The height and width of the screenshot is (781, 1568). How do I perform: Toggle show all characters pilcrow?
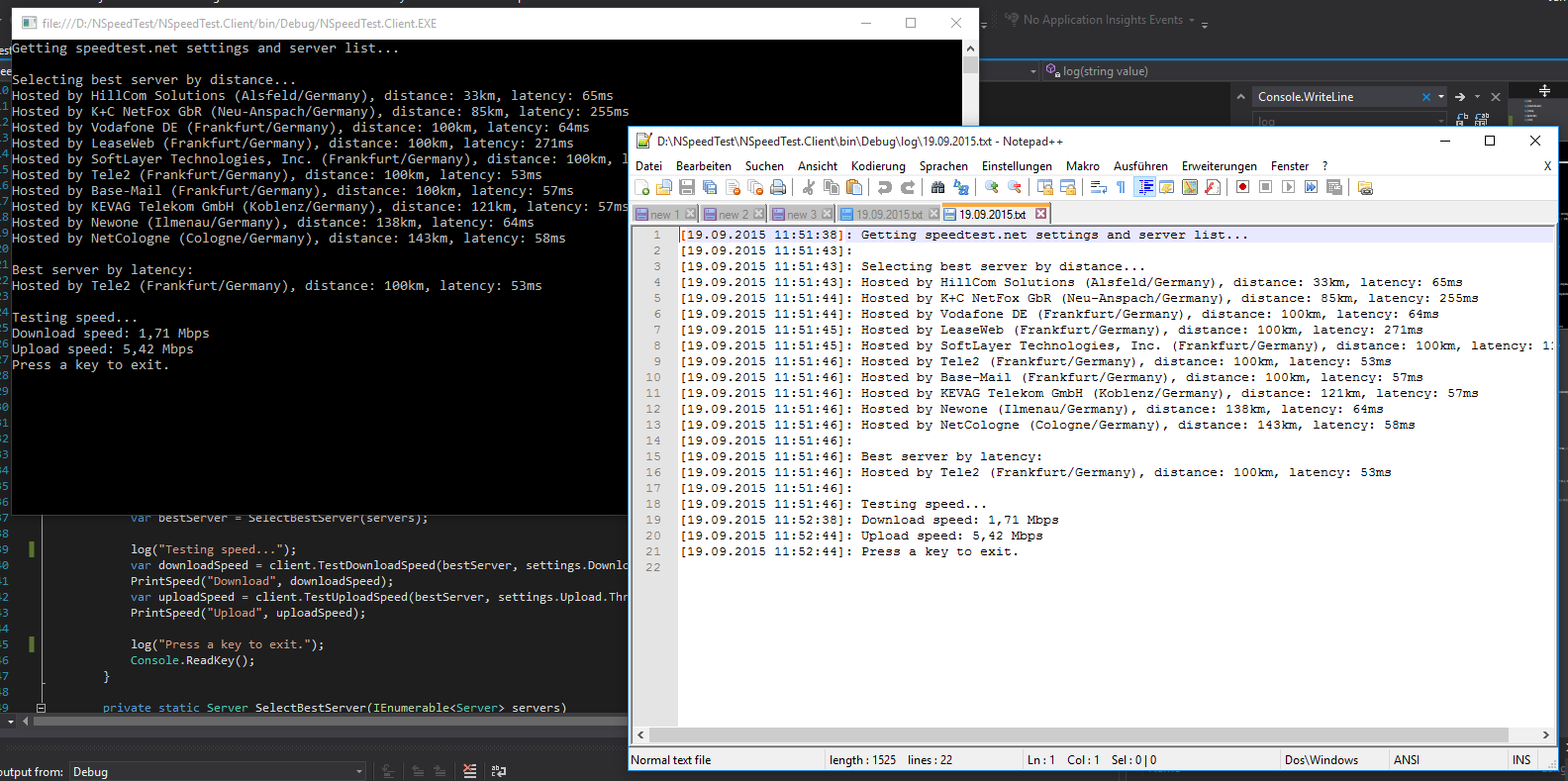point(1121,187)
